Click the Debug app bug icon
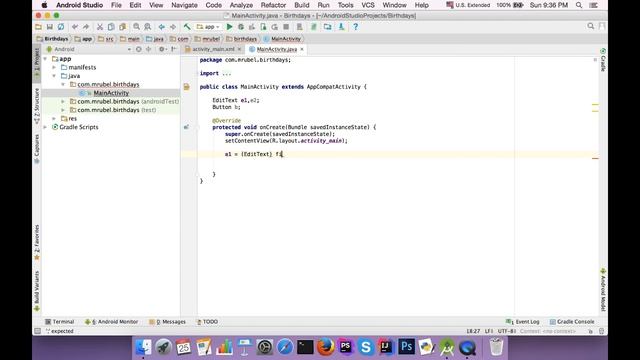 (241, 27)
